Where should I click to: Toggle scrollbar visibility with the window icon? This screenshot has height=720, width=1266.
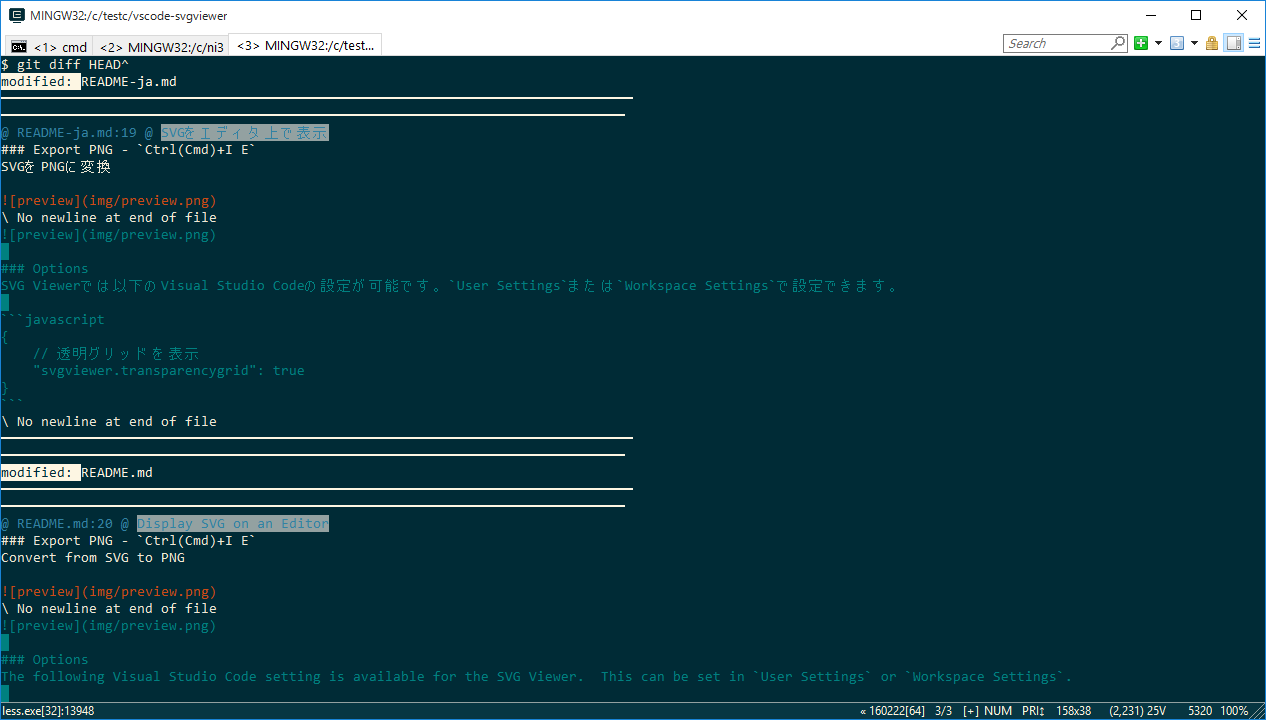pos(1234,43)
